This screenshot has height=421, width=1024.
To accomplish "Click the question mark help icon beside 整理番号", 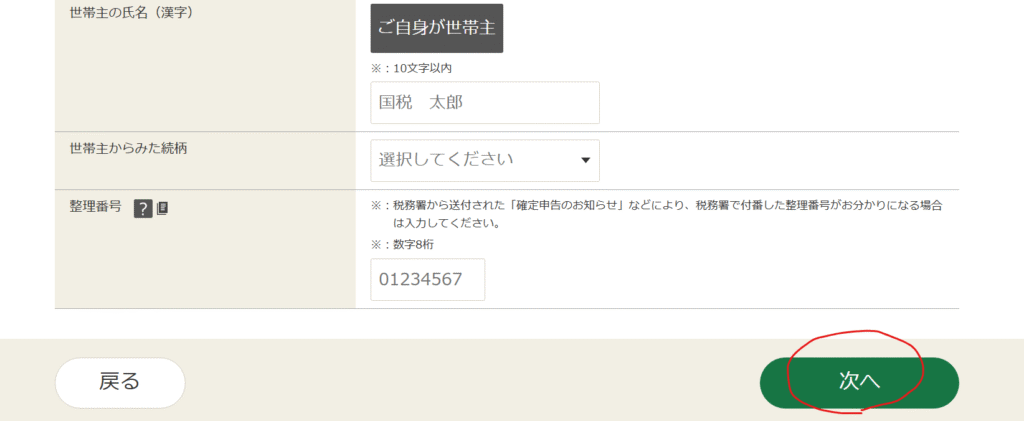I will (x=143, y=208).
